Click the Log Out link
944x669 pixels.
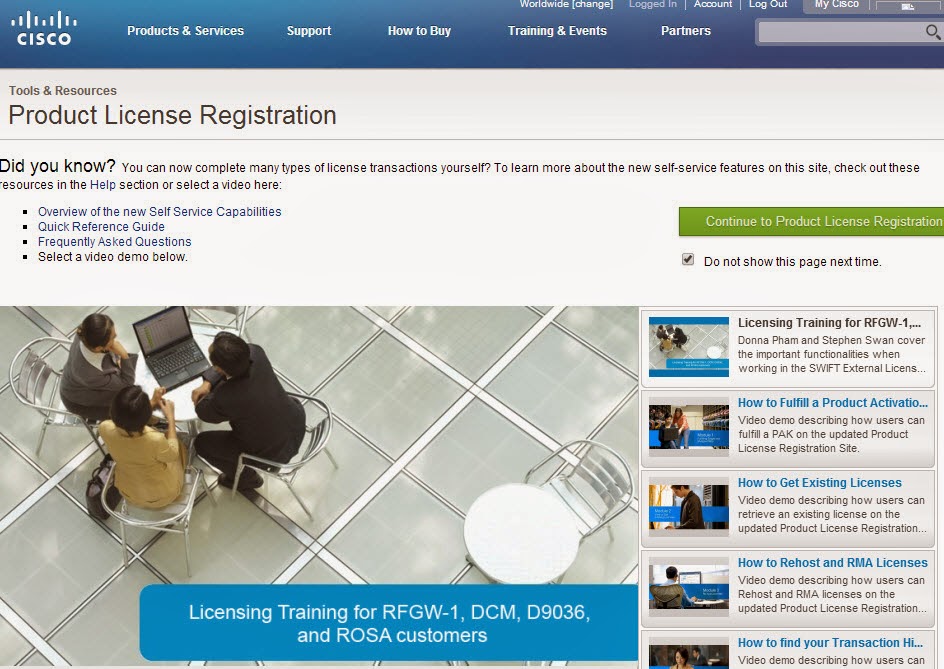pos(768,4)
